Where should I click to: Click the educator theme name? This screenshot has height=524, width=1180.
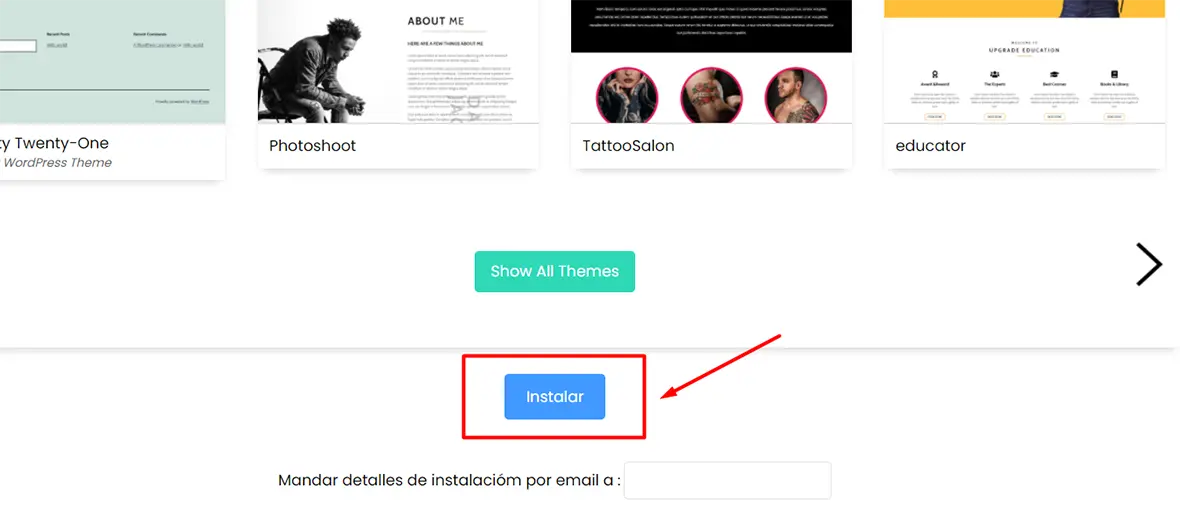pos(930,146)
